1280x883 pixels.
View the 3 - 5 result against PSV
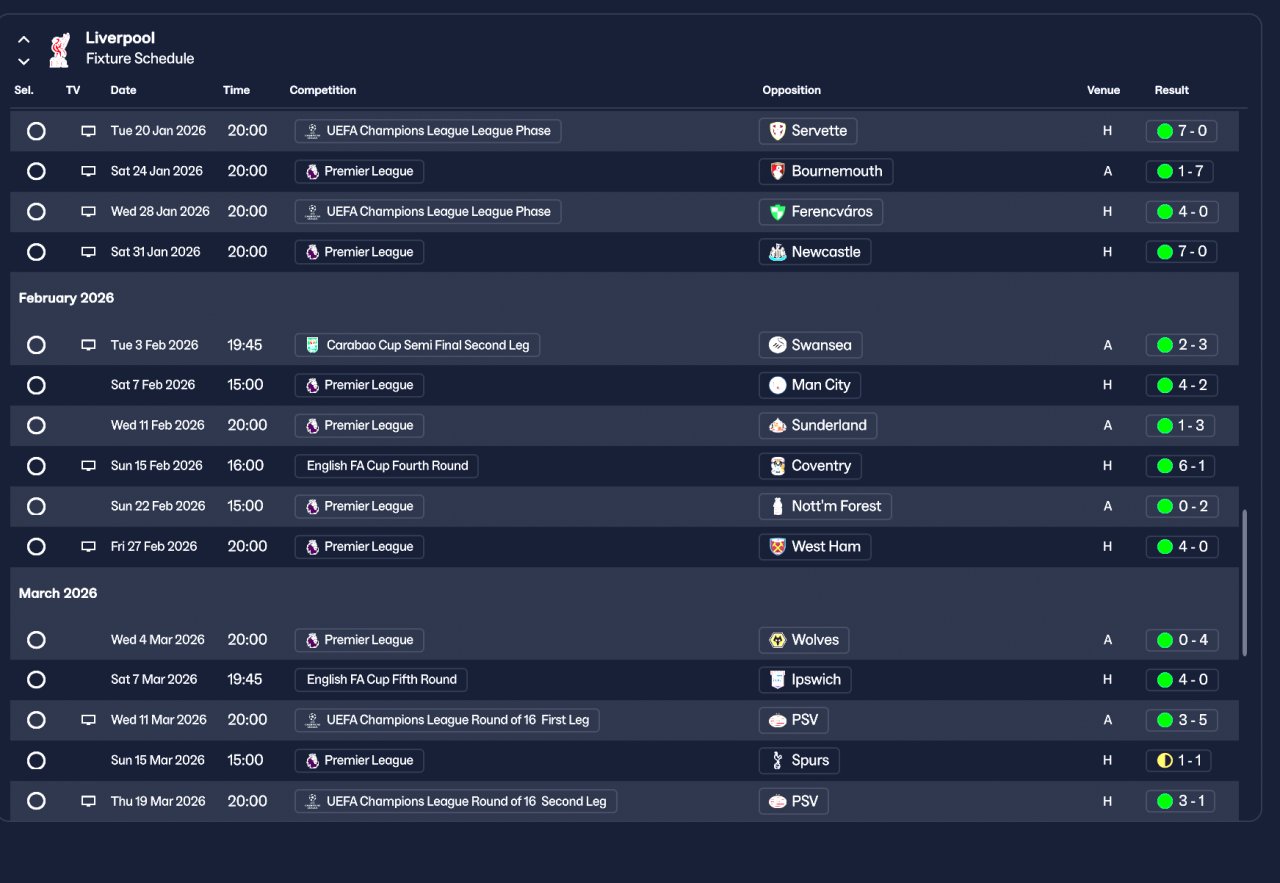tap(1182, 720)
